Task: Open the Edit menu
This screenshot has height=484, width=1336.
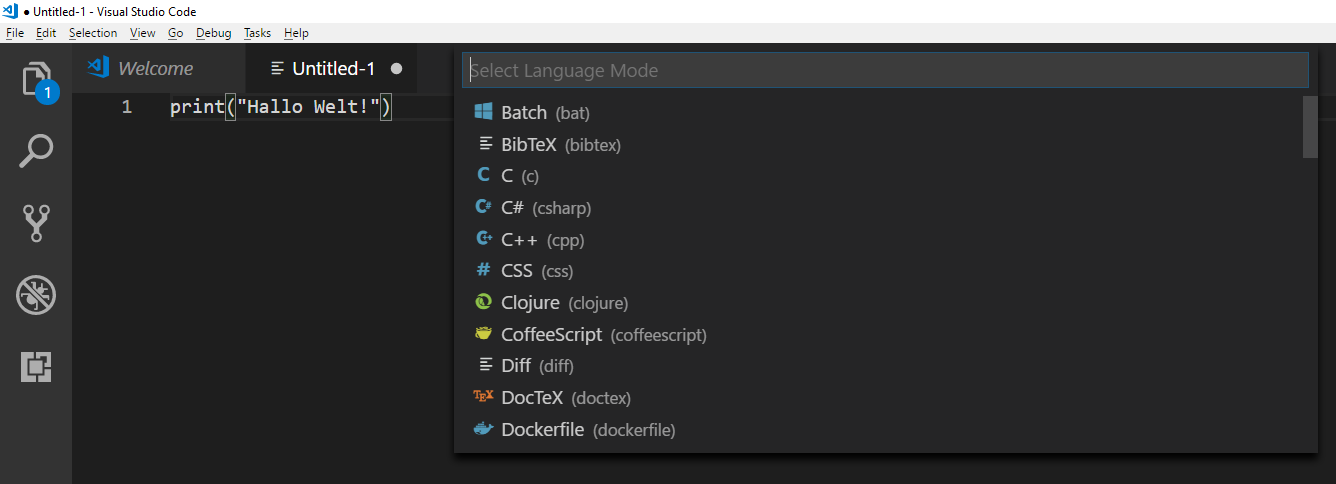Action: pos(46,33)
